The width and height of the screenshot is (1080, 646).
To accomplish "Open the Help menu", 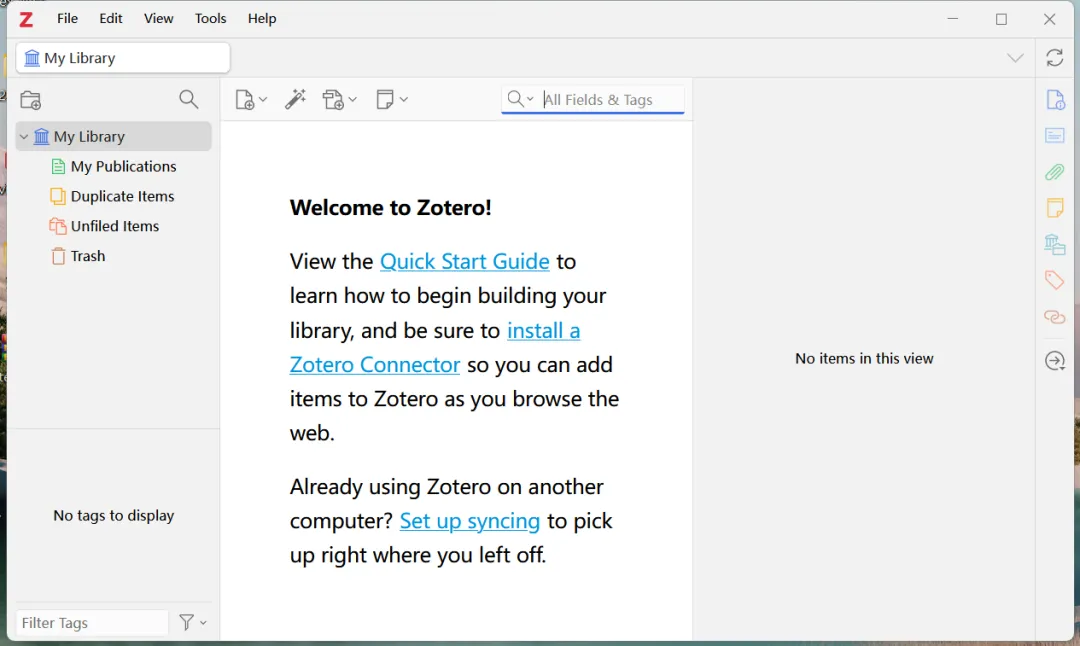I will 262,19.
